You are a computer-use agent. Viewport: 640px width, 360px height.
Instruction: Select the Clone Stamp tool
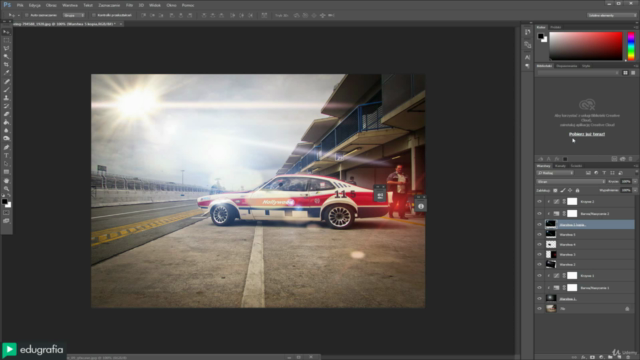(6, 98)
